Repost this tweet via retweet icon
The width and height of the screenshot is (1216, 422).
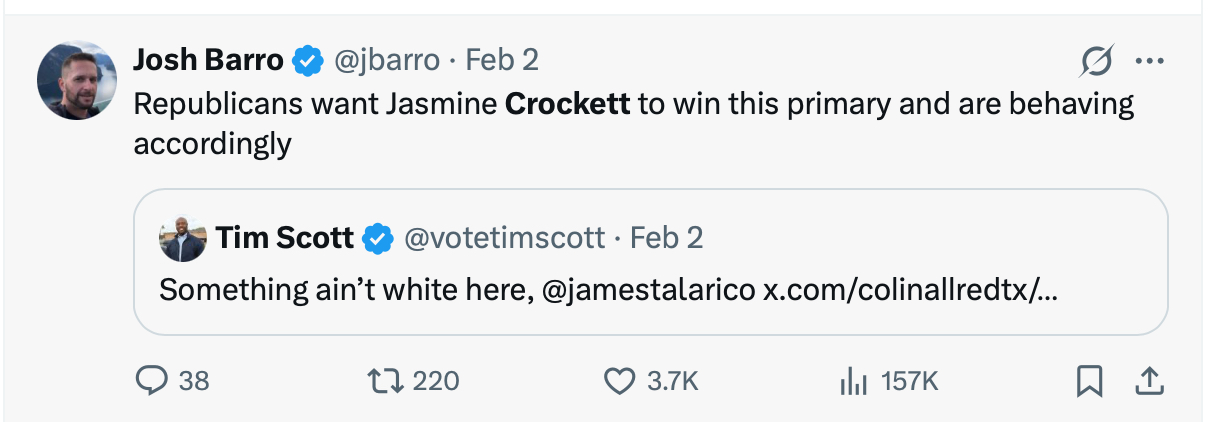click(382, 380)
